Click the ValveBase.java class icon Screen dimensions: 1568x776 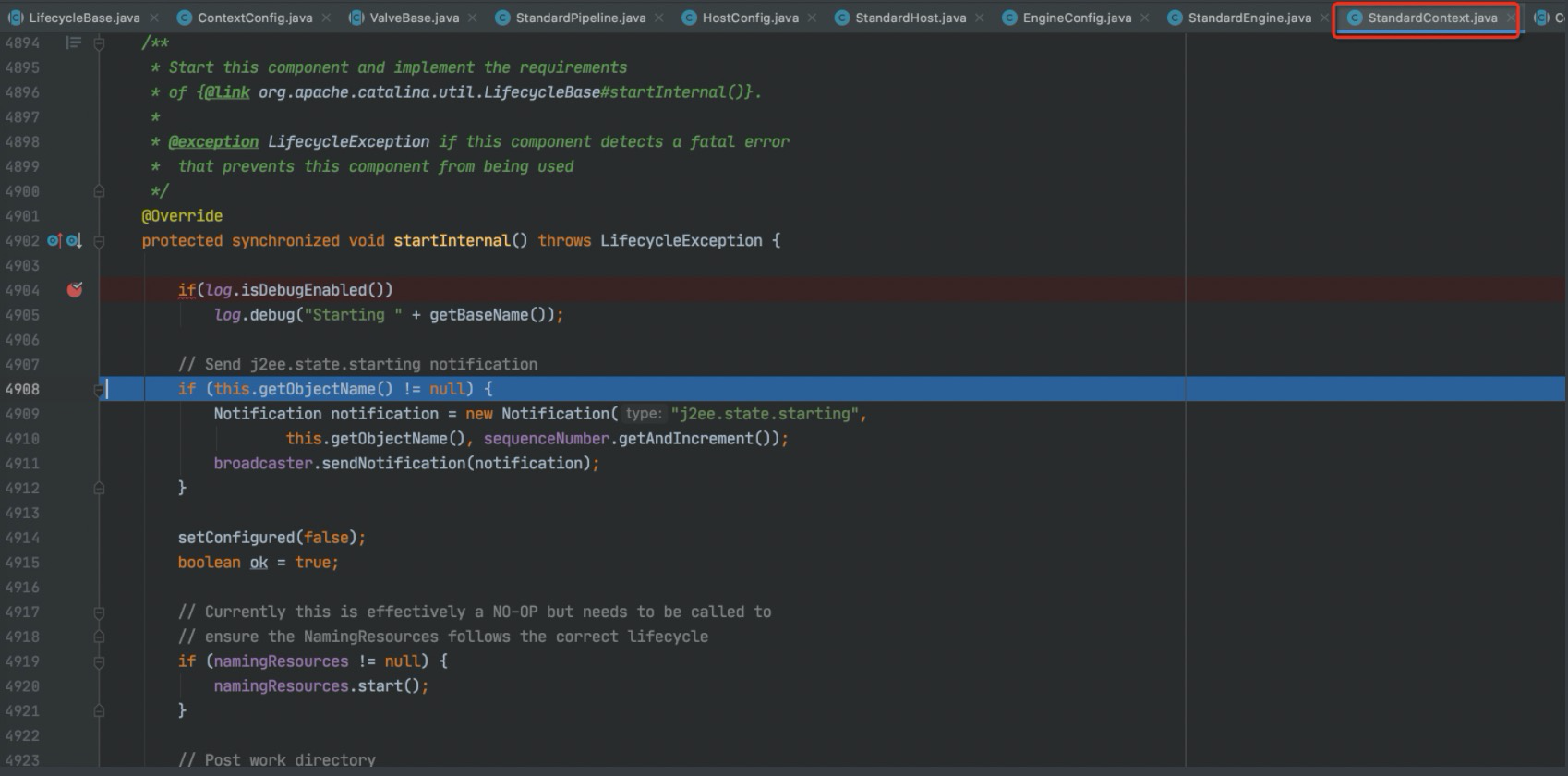356,18
